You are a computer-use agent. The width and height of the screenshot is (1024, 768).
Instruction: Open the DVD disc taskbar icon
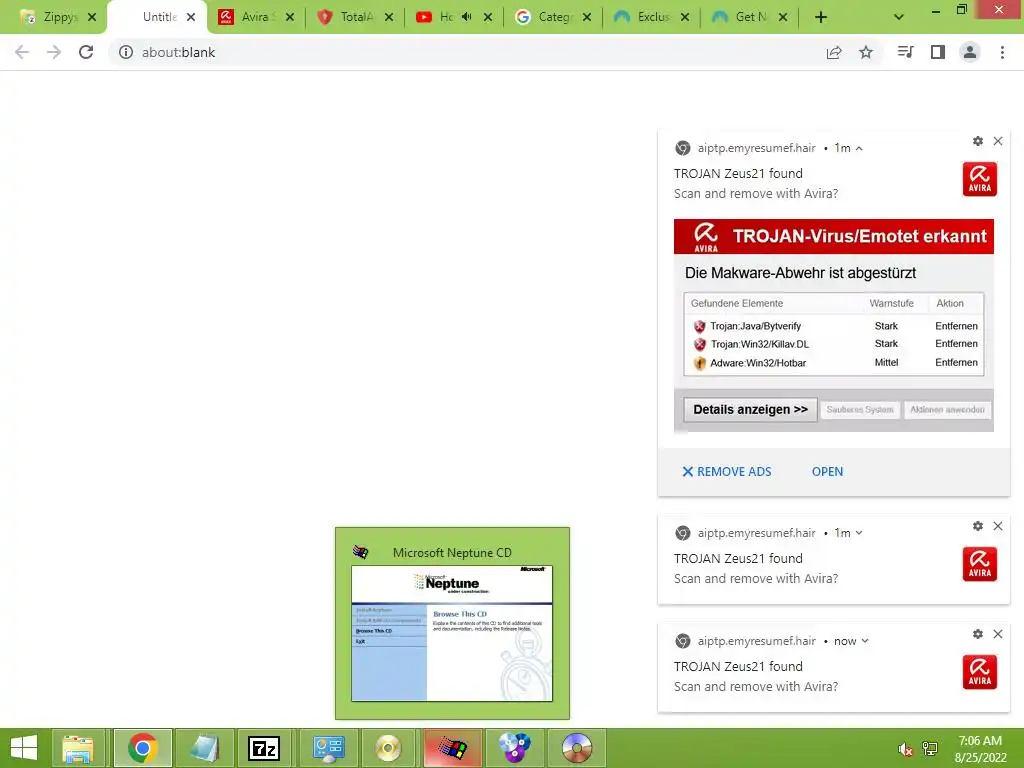[577, 748]
